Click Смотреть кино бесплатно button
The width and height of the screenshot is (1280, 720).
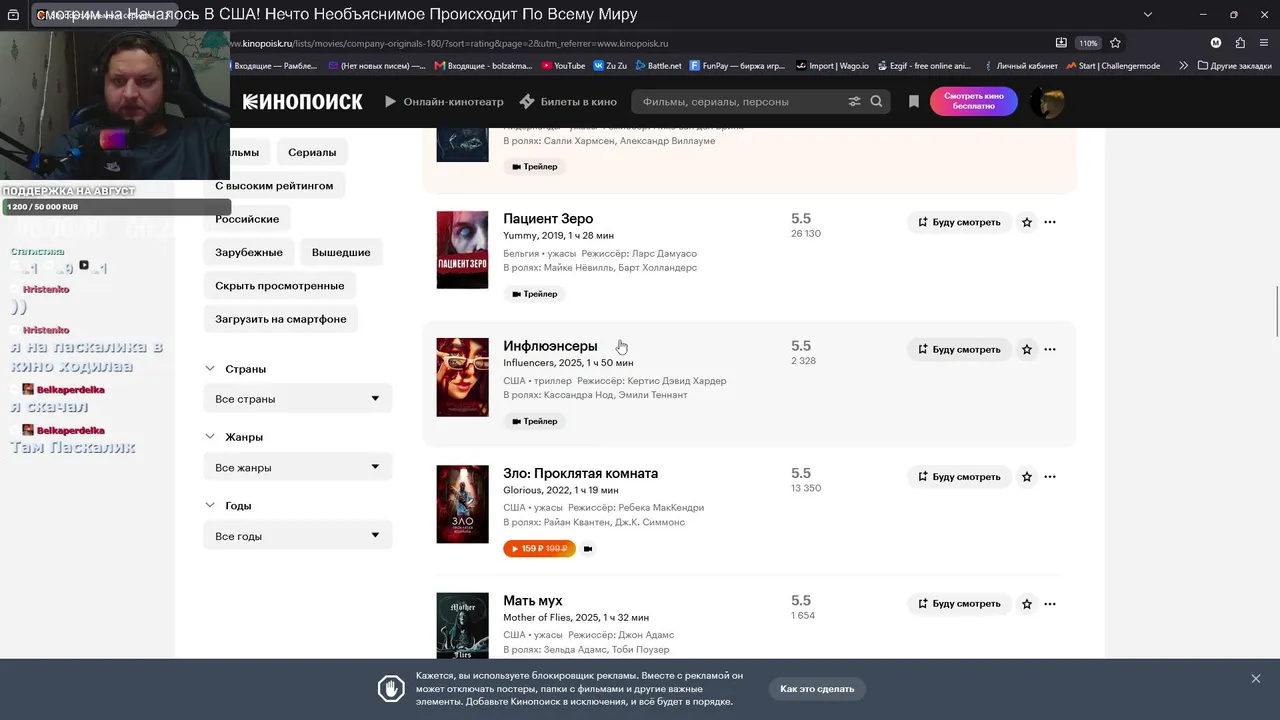pyautogui.click(x=973, y=102)
